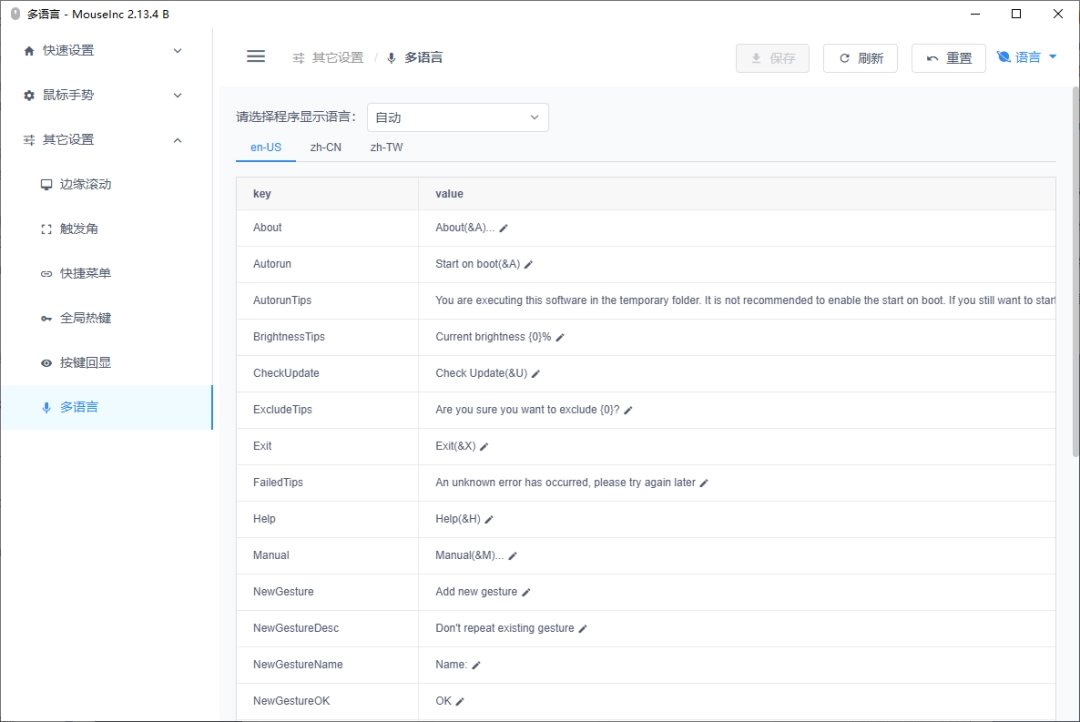This screenshot has height=722, width=1080.
Task: Click pencil icon beside 'Current brightness {0}%'
Action: [x=560, y=338]
